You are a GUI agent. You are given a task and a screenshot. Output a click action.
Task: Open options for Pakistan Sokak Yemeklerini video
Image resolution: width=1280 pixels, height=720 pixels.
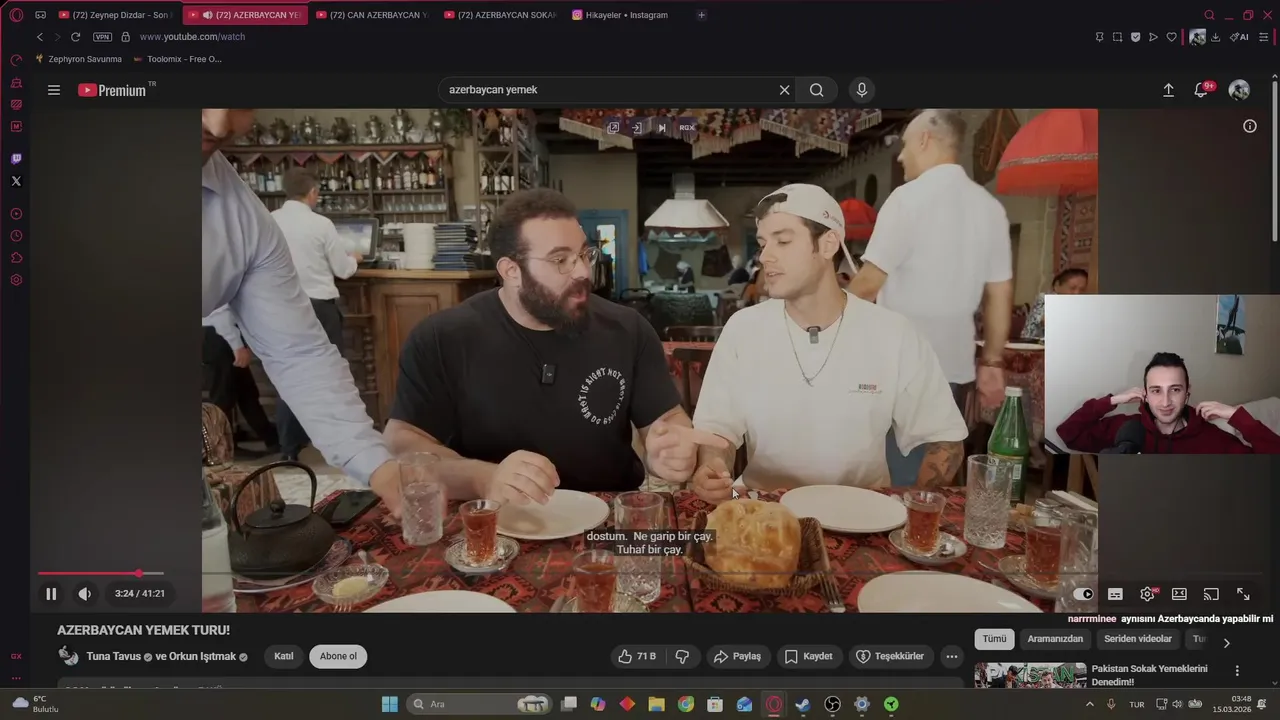pyautogui.click(x=1237, y=671)
